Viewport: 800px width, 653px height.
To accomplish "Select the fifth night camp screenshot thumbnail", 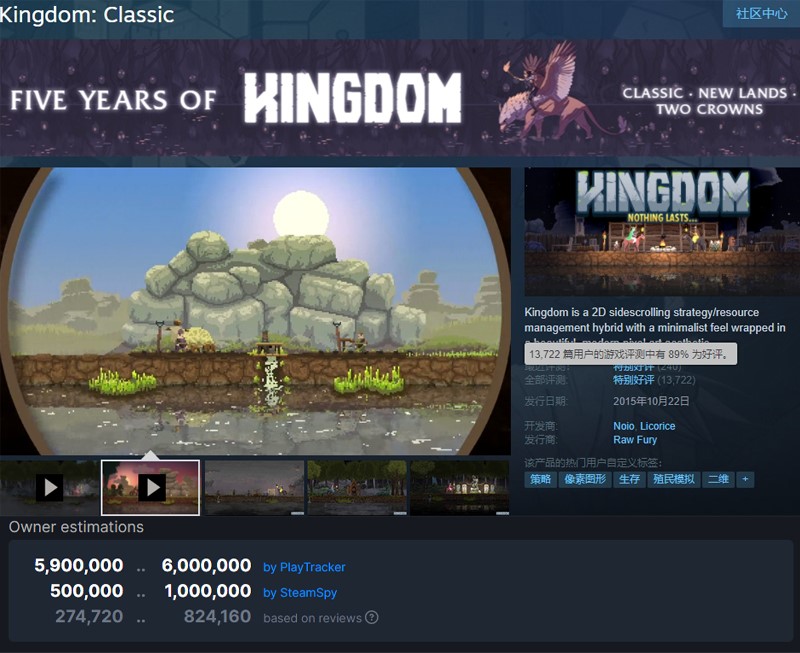I will click(460, 488).
